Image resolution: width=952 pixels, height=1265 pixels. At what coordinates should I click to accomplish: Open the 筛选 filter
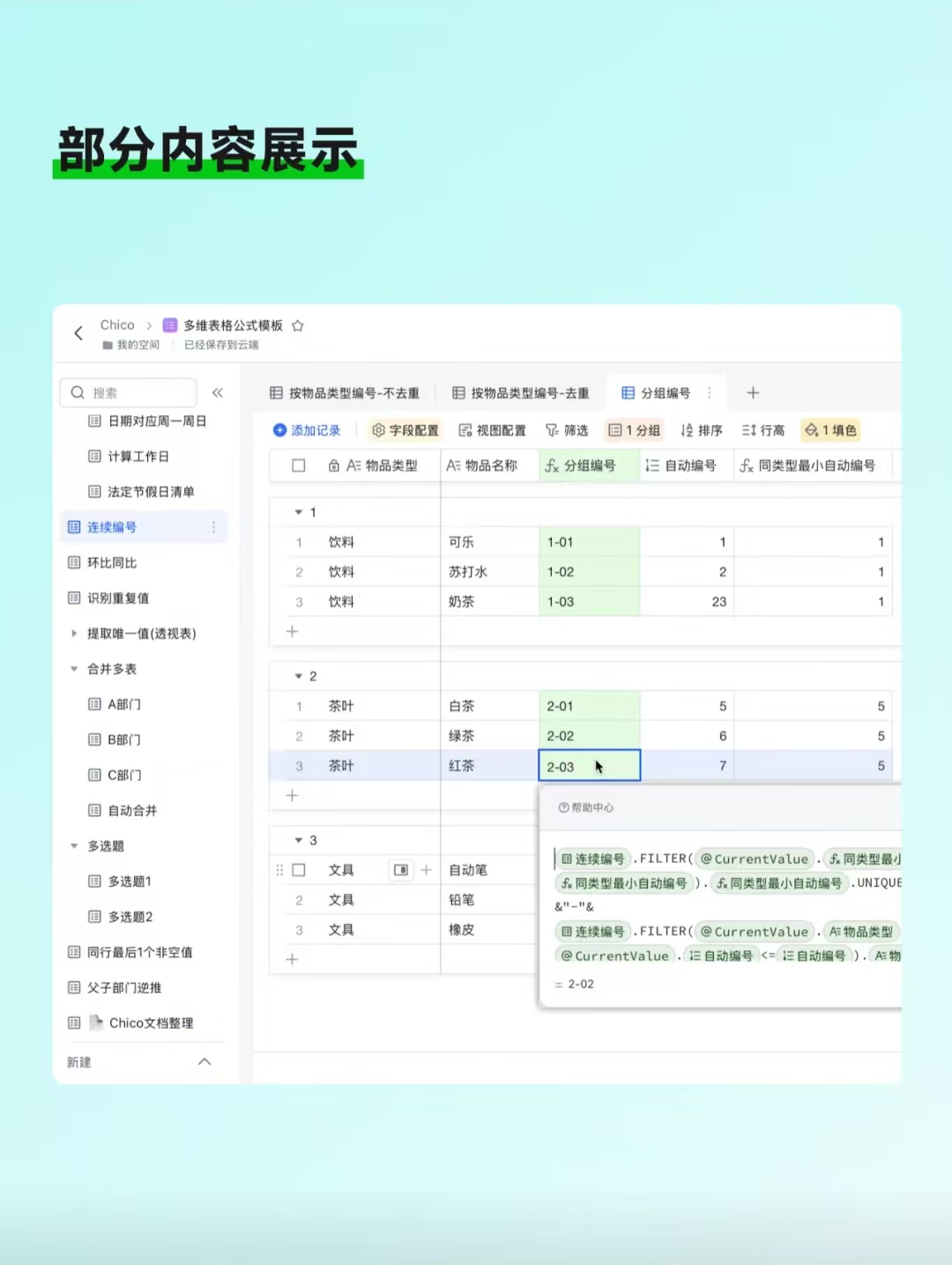click(567, 430)
